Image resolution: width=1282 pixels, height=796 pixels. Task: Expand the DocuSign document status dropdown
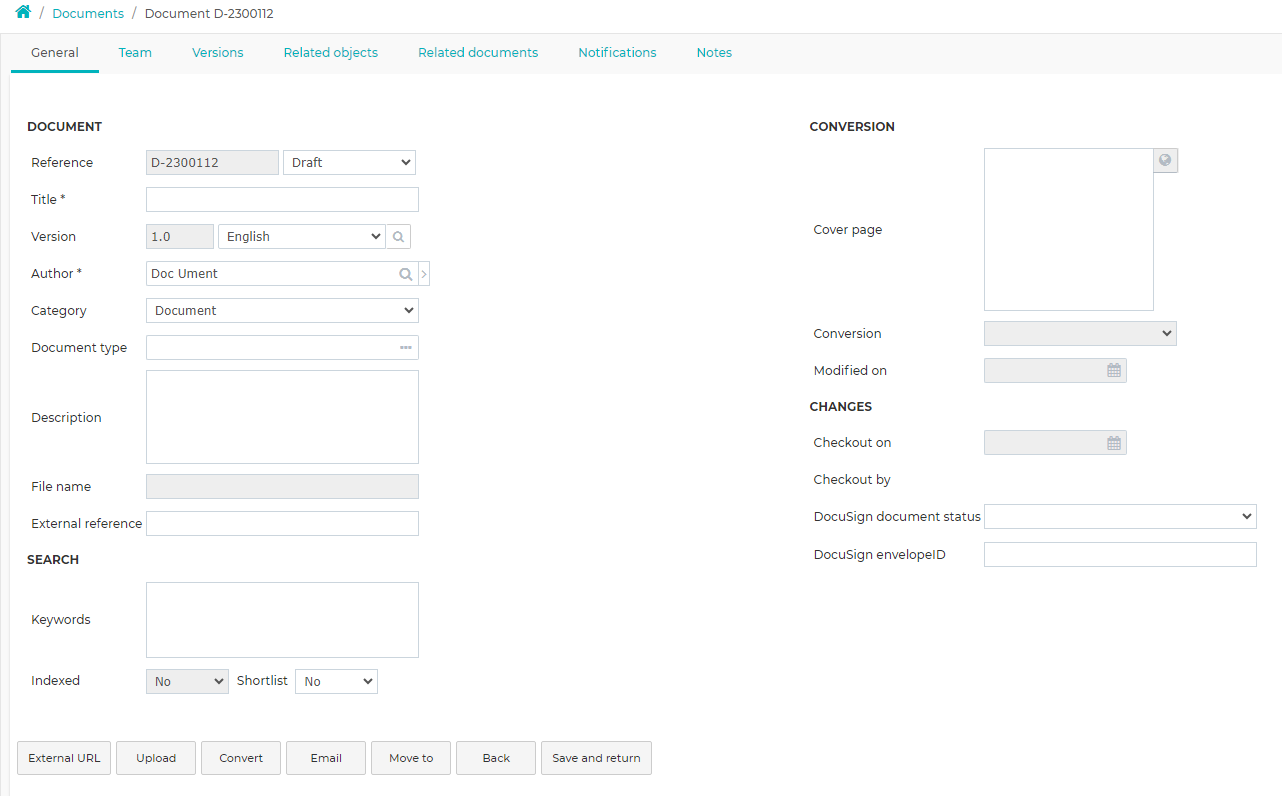(x=1120, y=517)
